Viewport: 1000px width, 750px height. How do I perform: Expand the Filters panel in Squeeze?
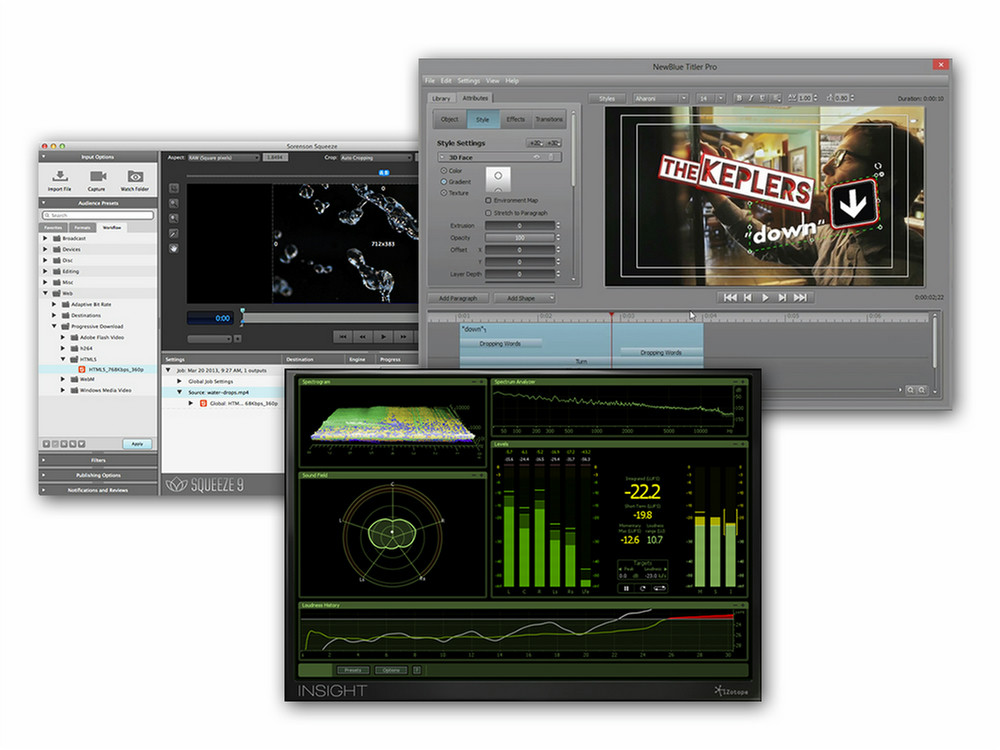[98, 460]
